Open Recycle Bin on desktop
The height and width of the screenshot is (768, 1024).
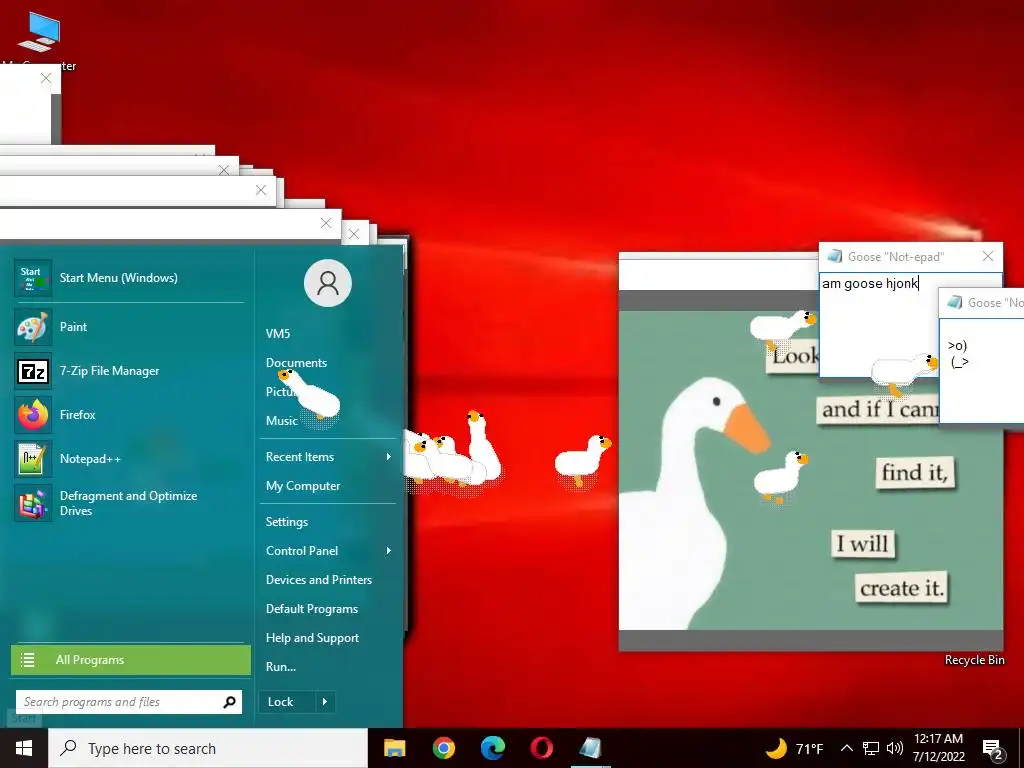point(974,660)
